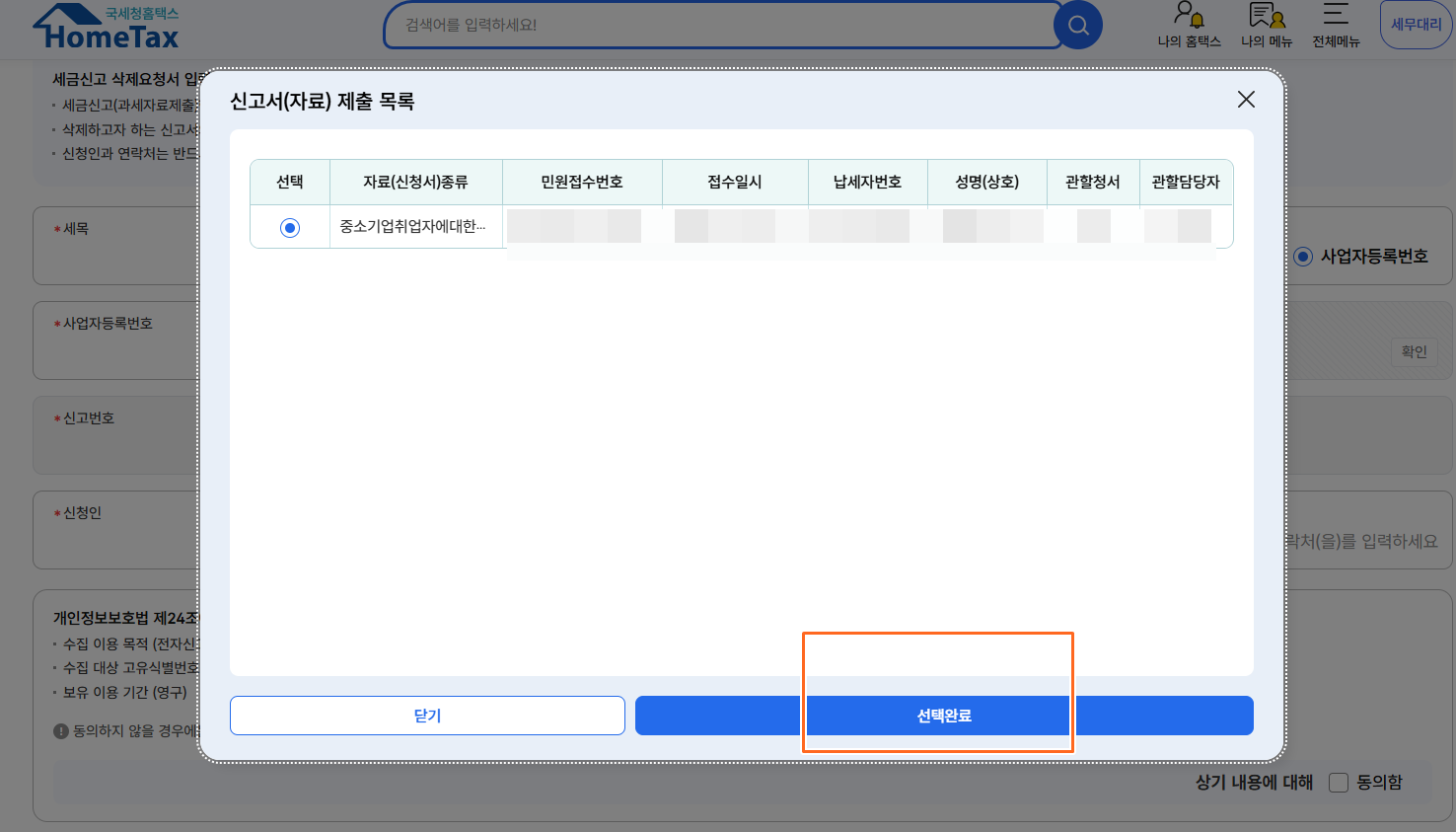Click the 세무대리 button

(x=1417, y=25)
